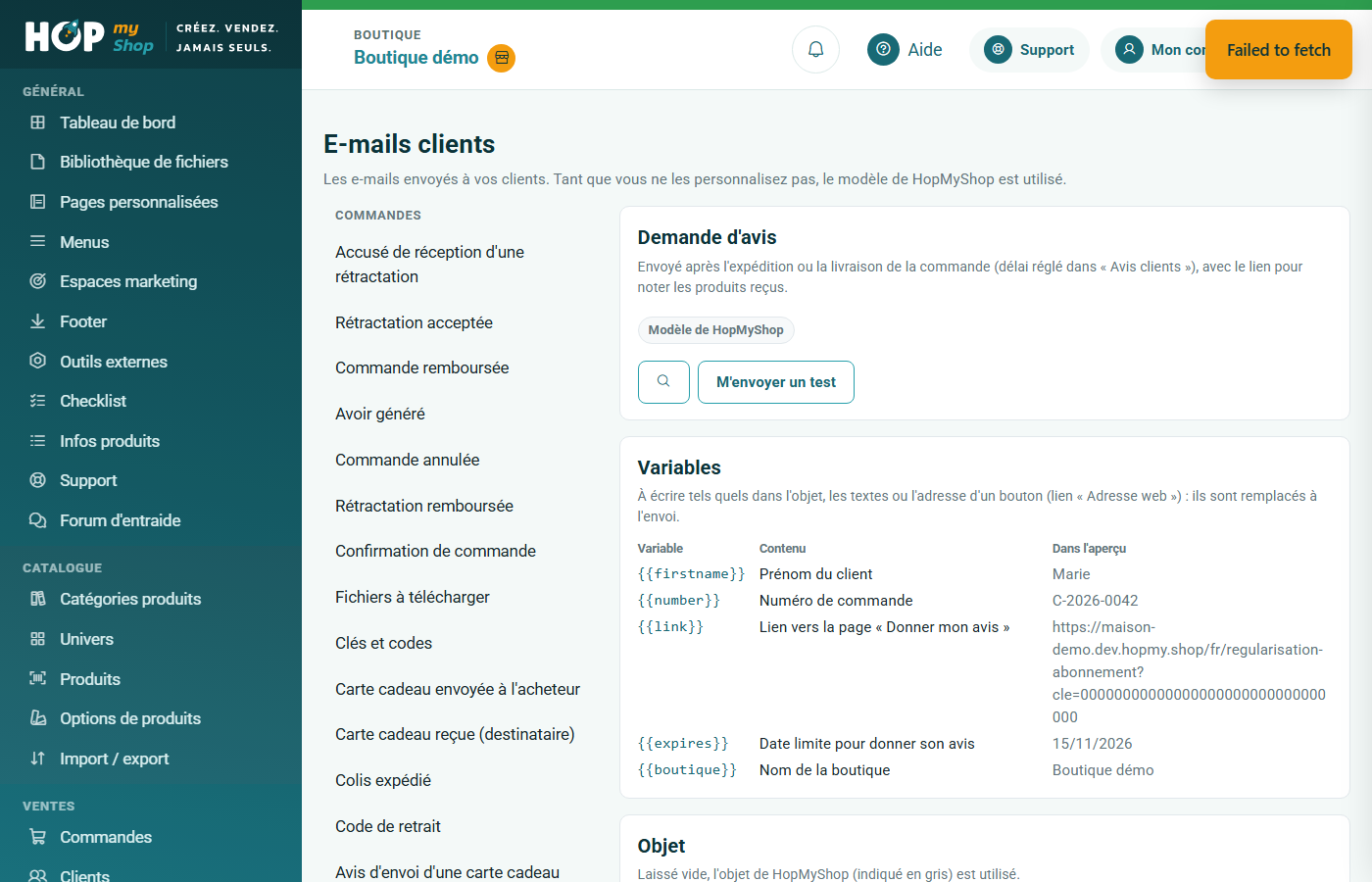Click the orange shop icon beside Boutique démo
This screenshot has height=882, width=1372.
pos(502,58)
